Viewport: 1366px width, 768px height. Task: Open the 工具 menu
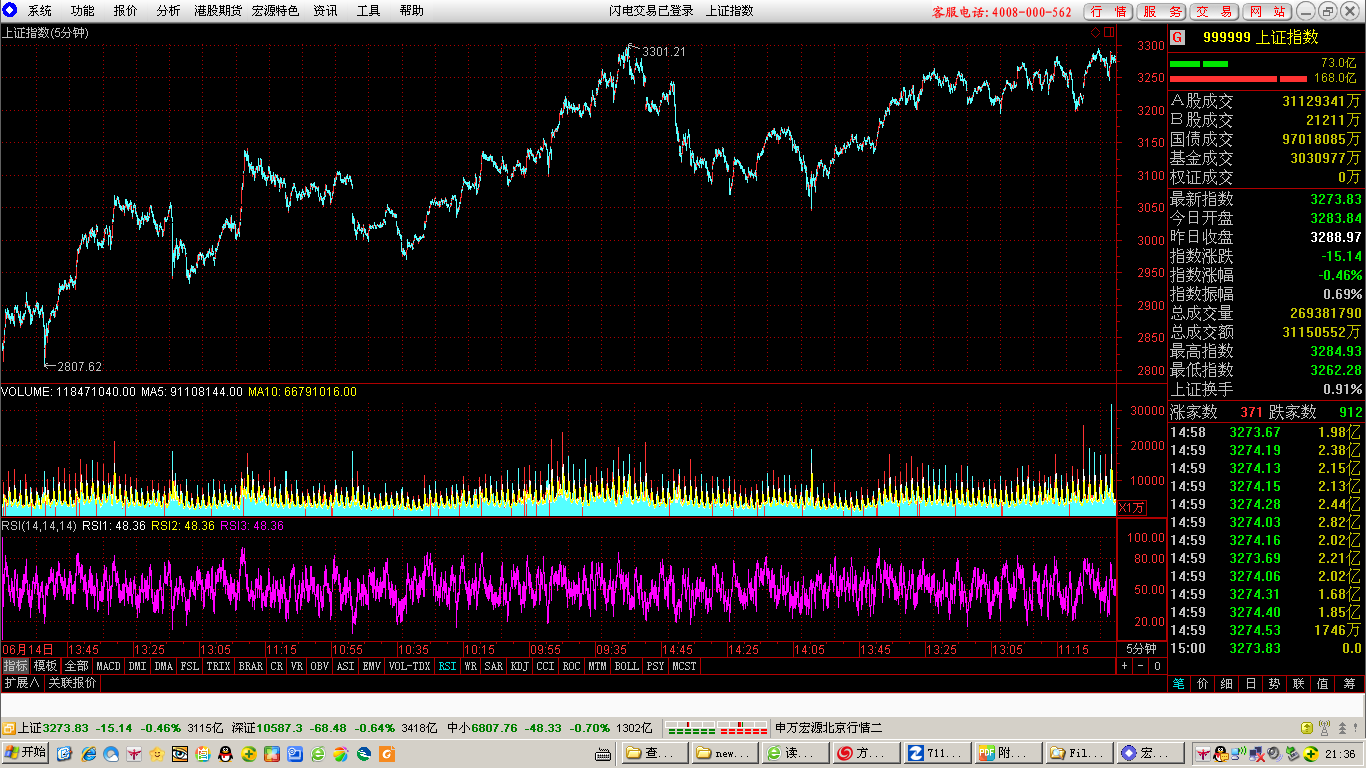click(368, 11)
